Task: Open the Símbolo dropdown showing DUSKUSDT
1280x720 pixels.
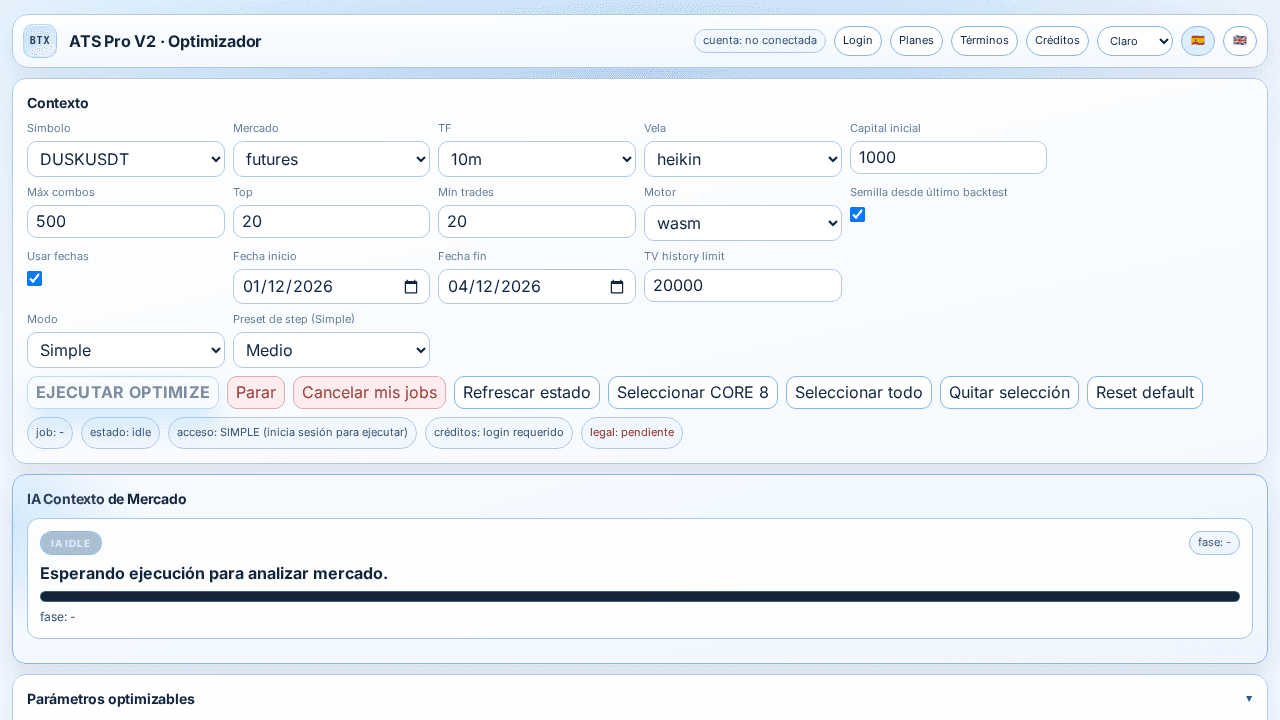Action: pyautogui.click(x=125, y=158)
